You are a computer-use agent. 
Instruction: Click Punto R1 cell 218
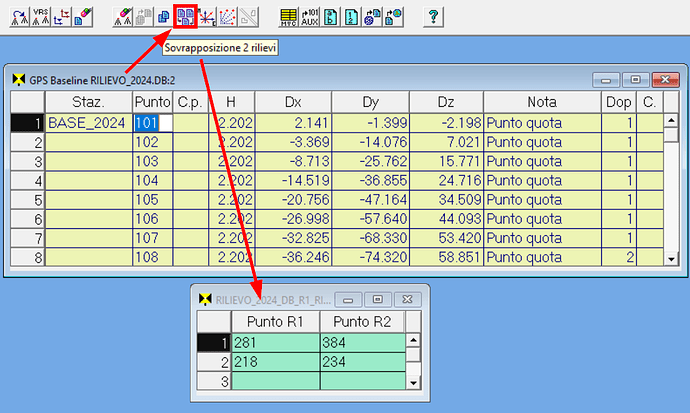[x=275, y=362]
